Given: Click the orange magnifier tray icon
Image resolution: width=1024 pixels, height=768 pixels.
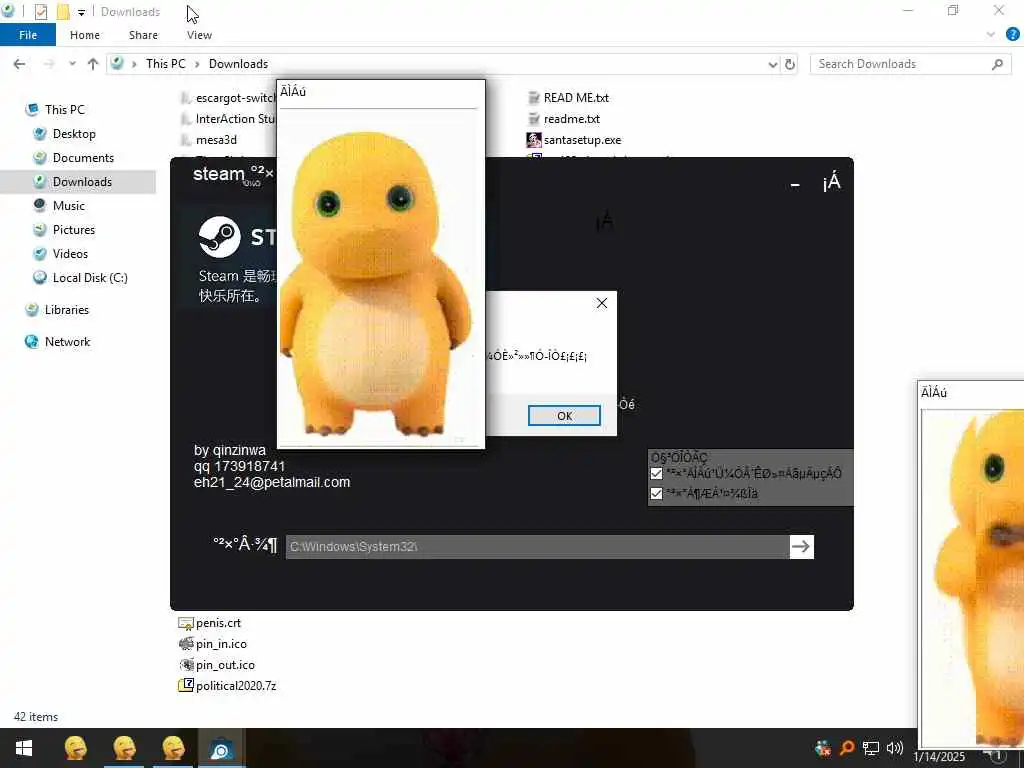Looking at the screenshot, I should pyautogui.click(x=847, y=748).
